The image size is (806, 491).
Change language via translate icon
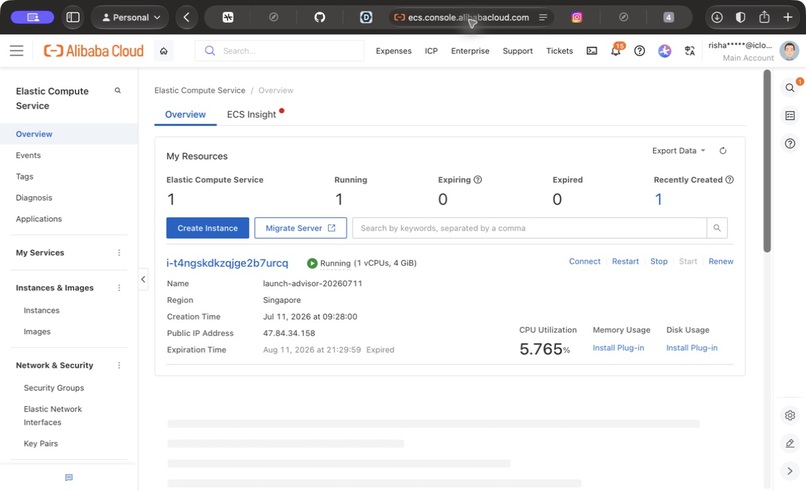pyautogui.click(x=690, y=51)
